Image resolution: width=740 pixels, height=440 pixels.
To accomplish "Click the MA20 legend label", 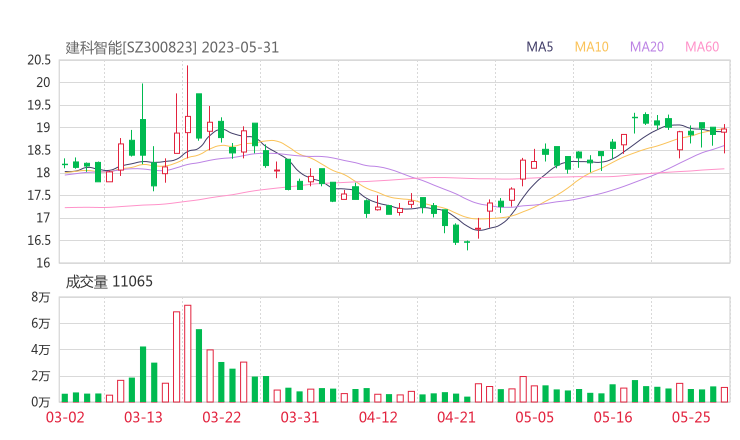I will click(x=647, y=47).
